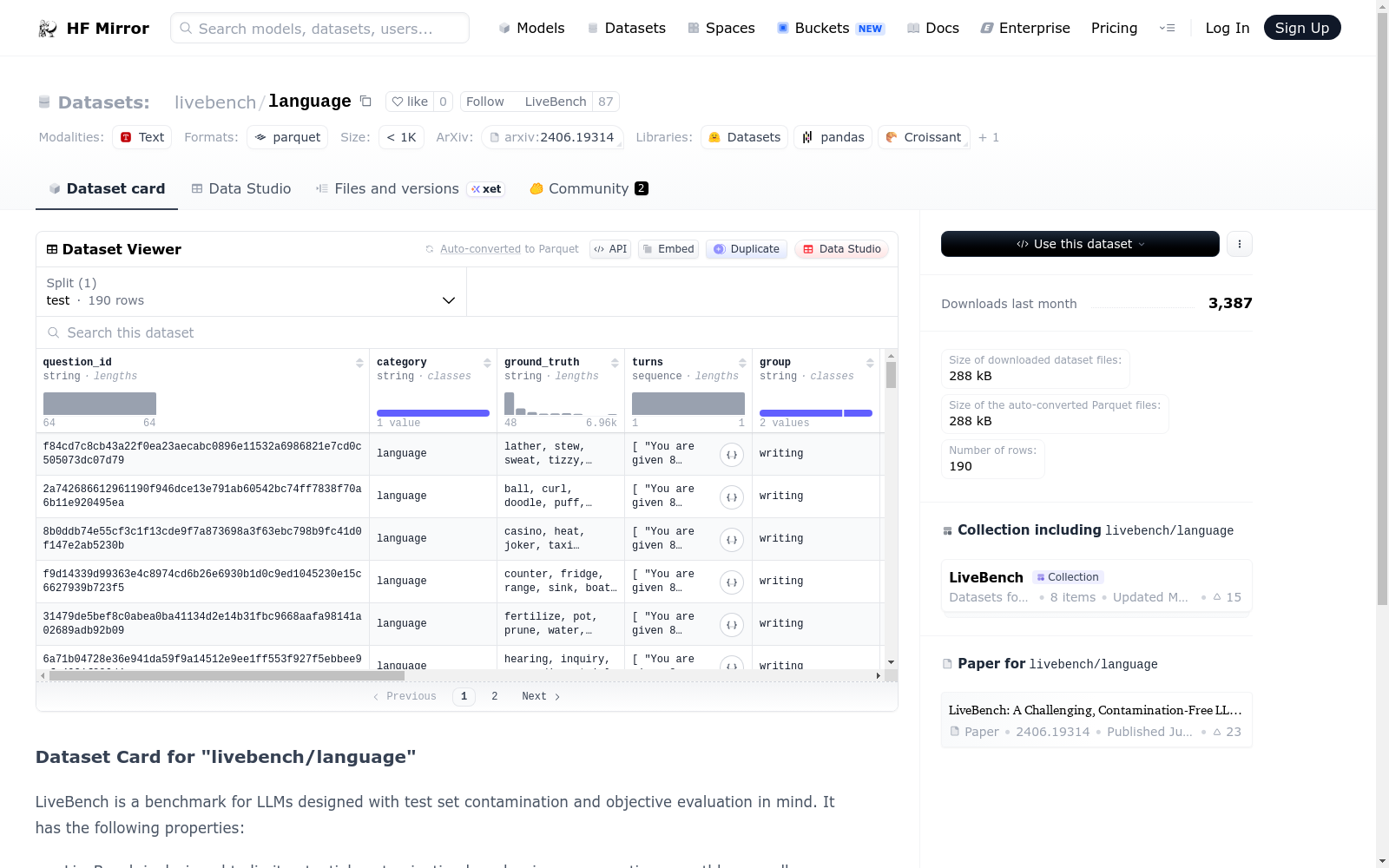The height and width of the screenshot is (868, 1389).
Task: Click the like button
Action: click(x=410, y=102)
